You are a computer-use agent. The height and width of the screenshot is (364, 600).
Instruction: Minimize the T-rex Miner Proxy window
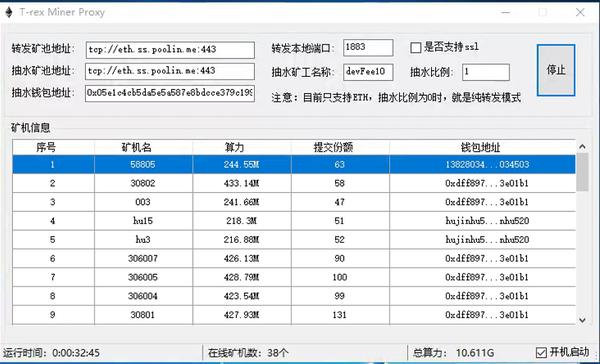(x=506, y=12)
